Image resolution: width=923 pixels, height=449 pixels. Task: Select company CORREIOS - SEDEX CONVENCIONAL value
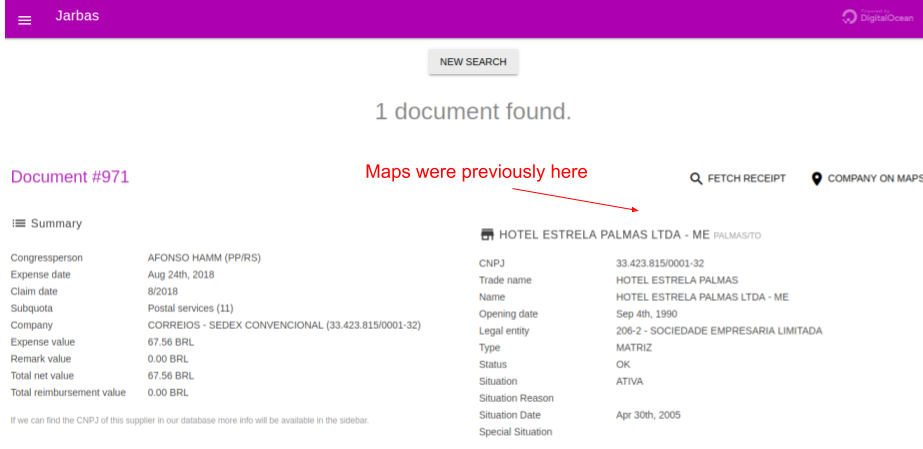click(284, 325)
